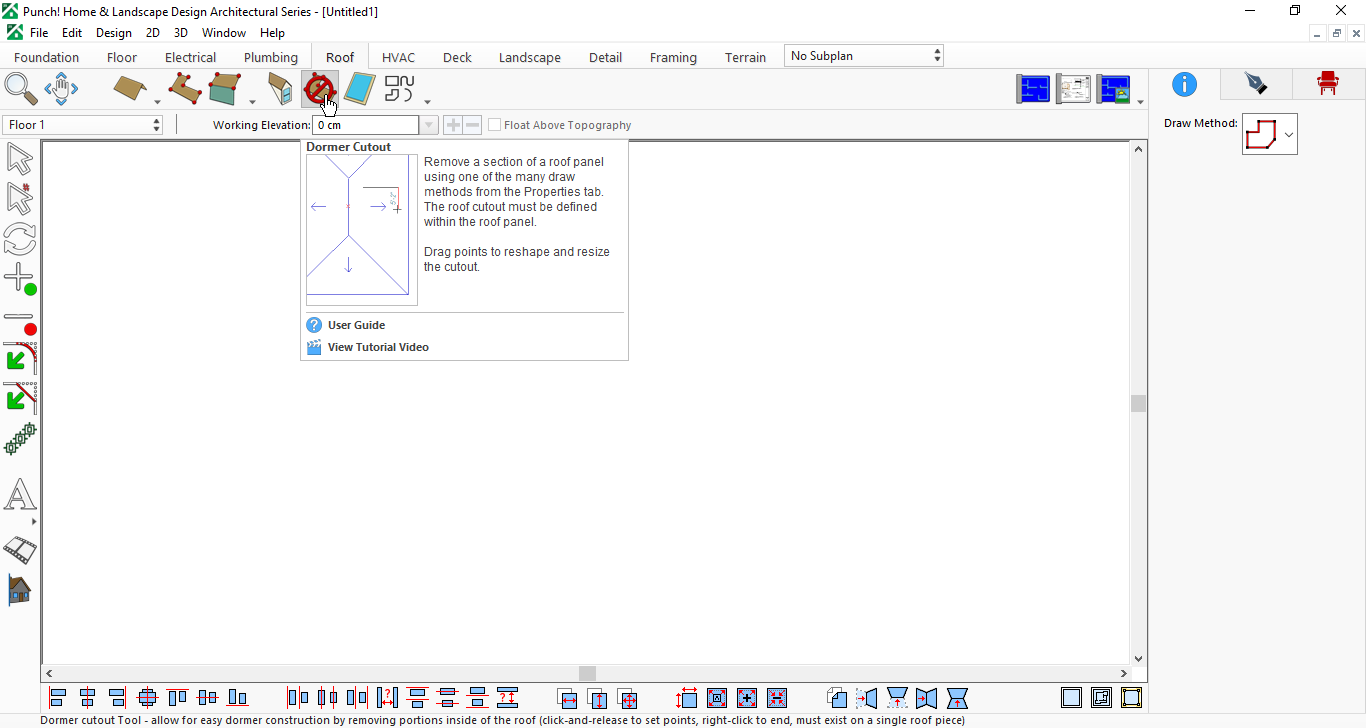Viewport: 1366px width, 728px height.
Task: Open the No Subplan dropdown
Action: point(864,56)
